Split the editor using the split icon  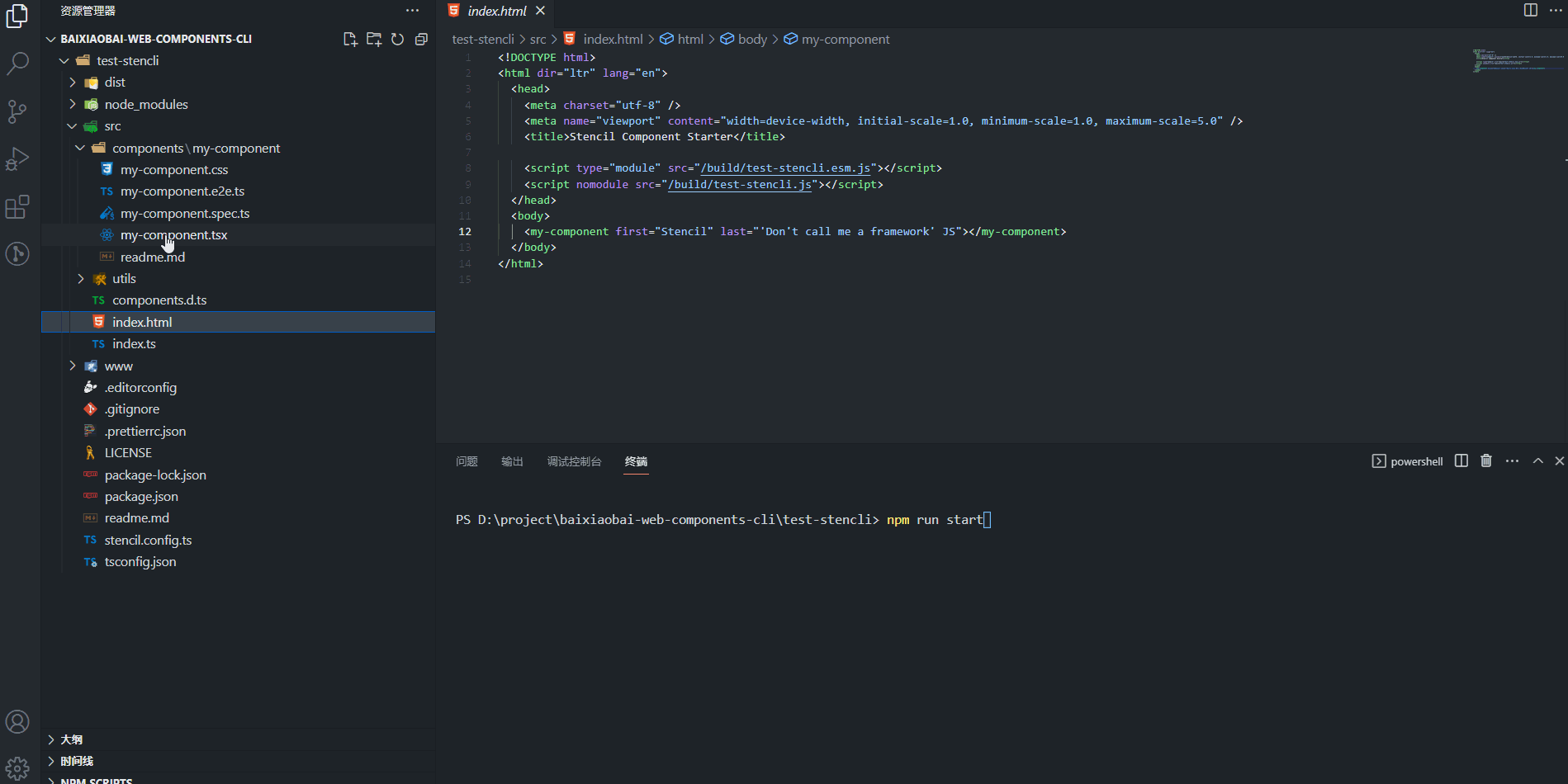[1530, 10]
